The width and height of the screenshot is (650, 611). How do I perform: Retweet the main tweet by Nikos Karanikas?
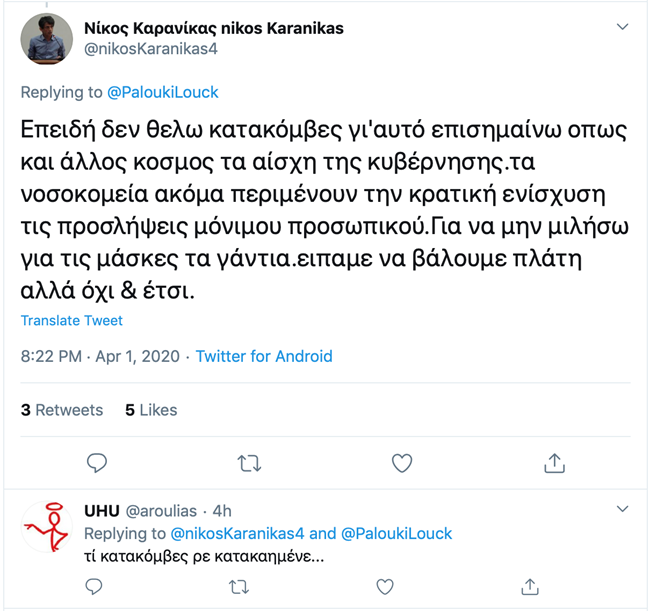[x=249, y=463]
